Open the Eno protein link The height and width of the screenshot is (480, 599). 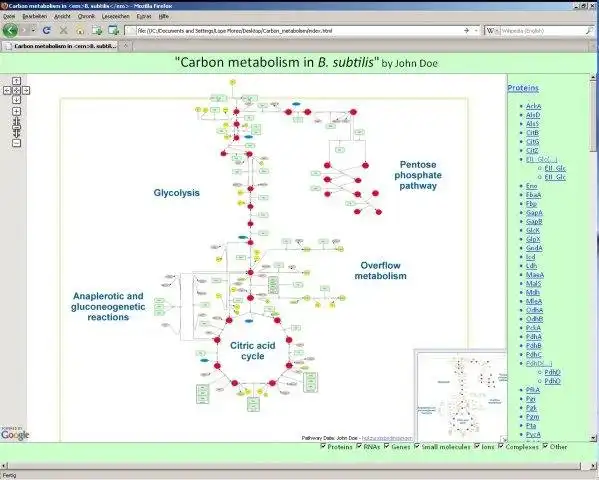pyautogui.click(x=531, y=186)
